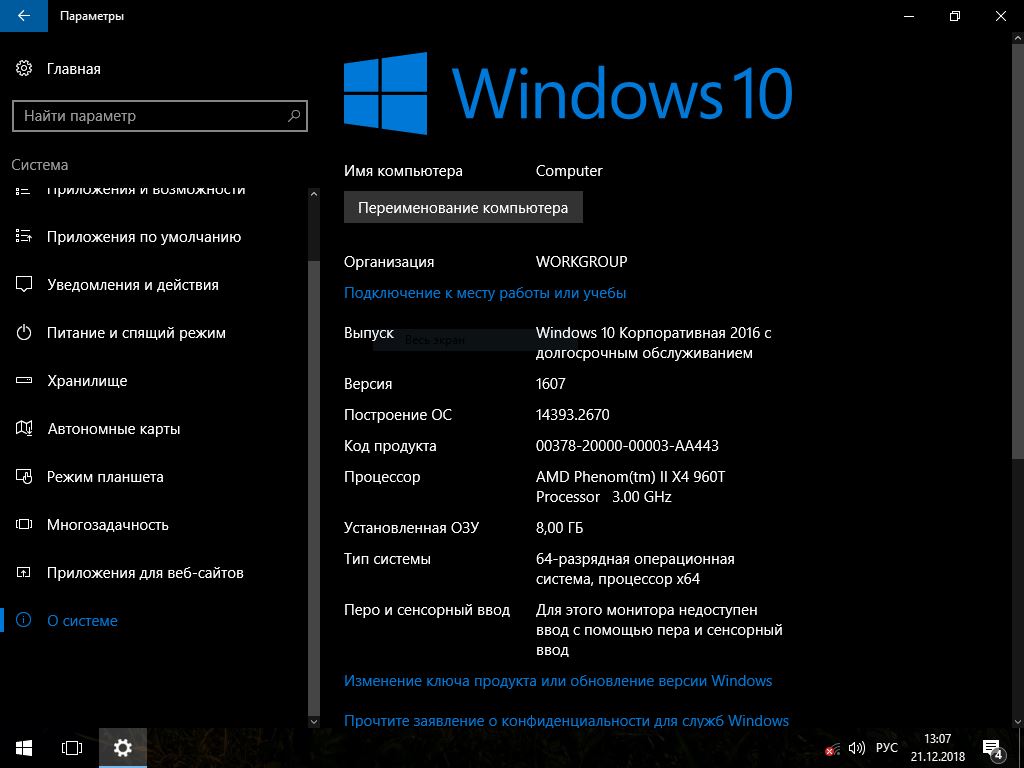Go back using the arrow button
This screenshot has width=1024, height=768.
(24, 16)
